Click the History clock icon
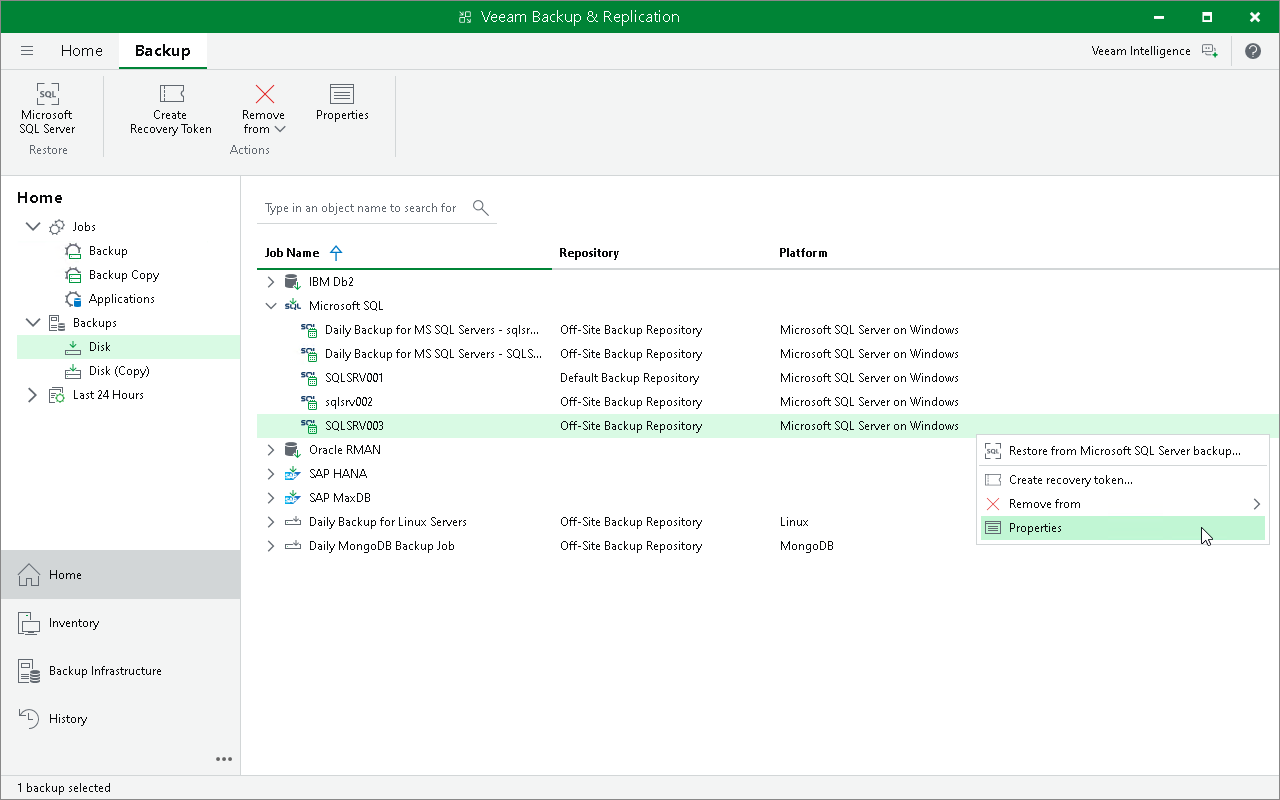Image resolution: width=1280 pixels, height=800 pixels. (29, 719)
